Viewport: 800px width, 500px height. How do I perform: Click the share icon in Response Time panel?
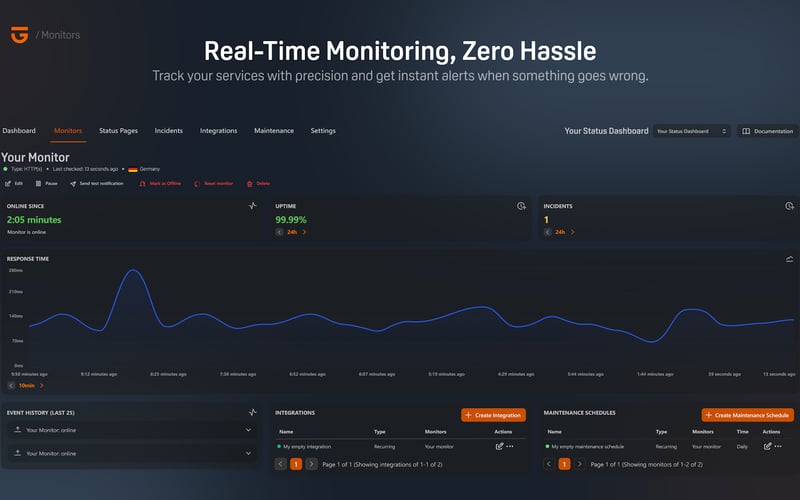pyautogui.click(x=789, y=259)
